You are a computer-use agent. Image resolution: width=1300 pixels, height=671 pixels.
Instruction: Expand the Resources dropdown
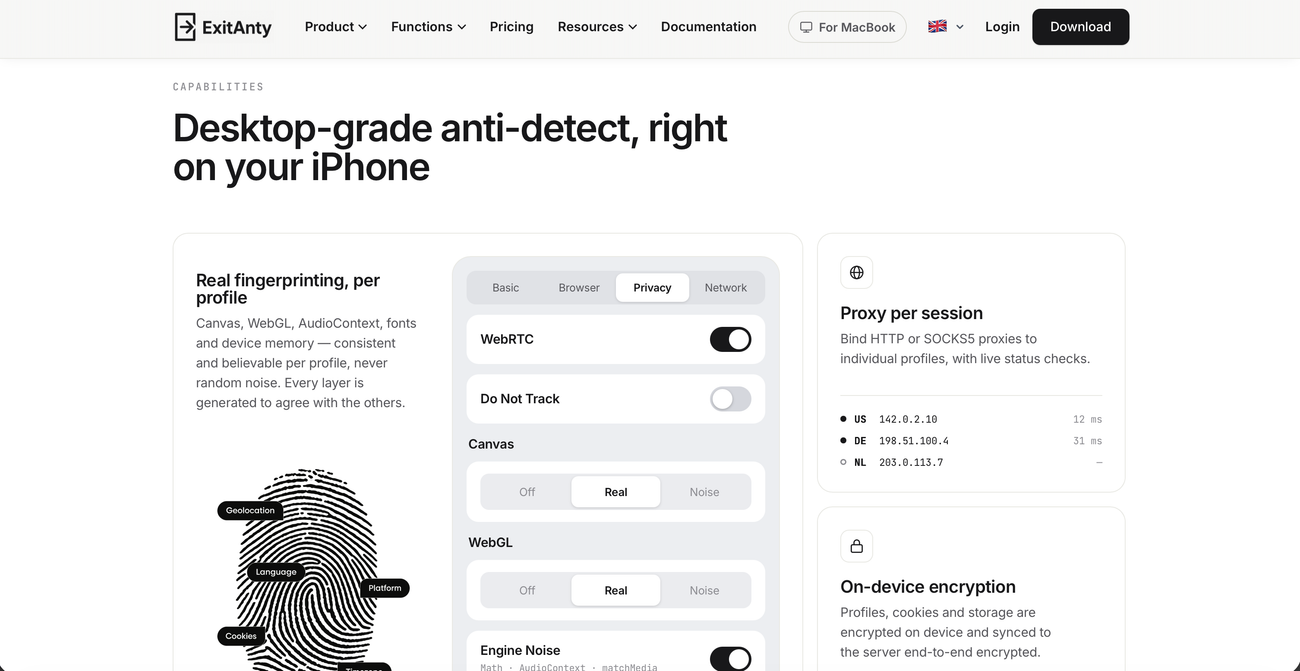point(597,27)
